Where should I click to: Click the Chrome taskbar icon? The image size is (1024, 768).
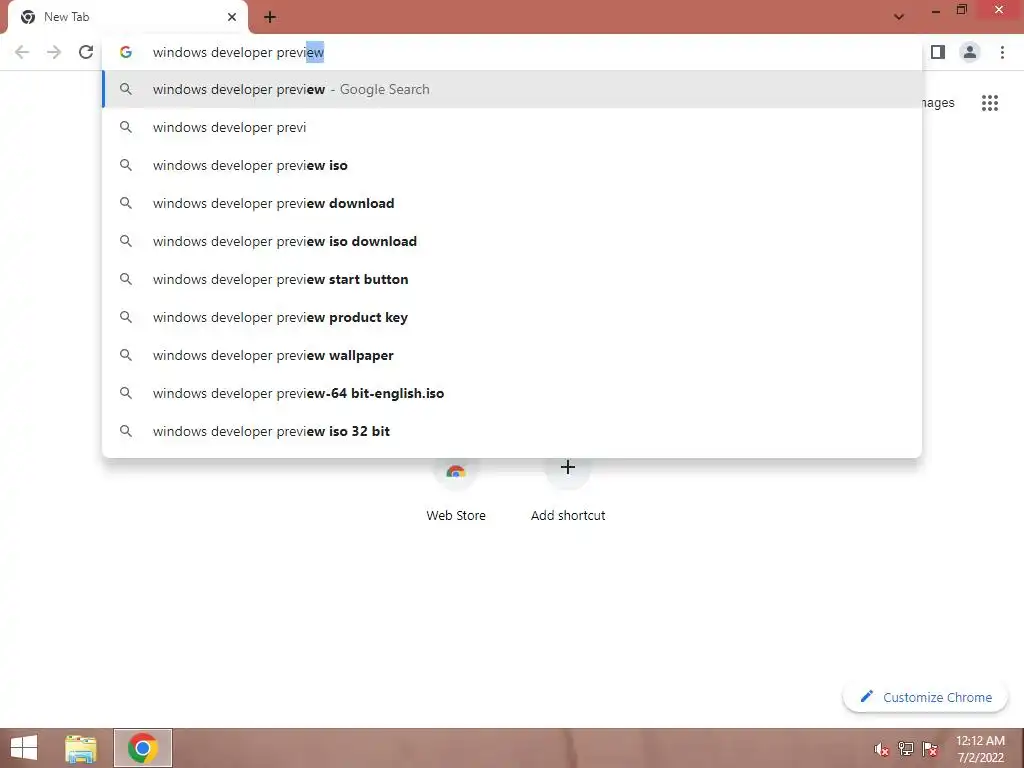tap(142, 748)
